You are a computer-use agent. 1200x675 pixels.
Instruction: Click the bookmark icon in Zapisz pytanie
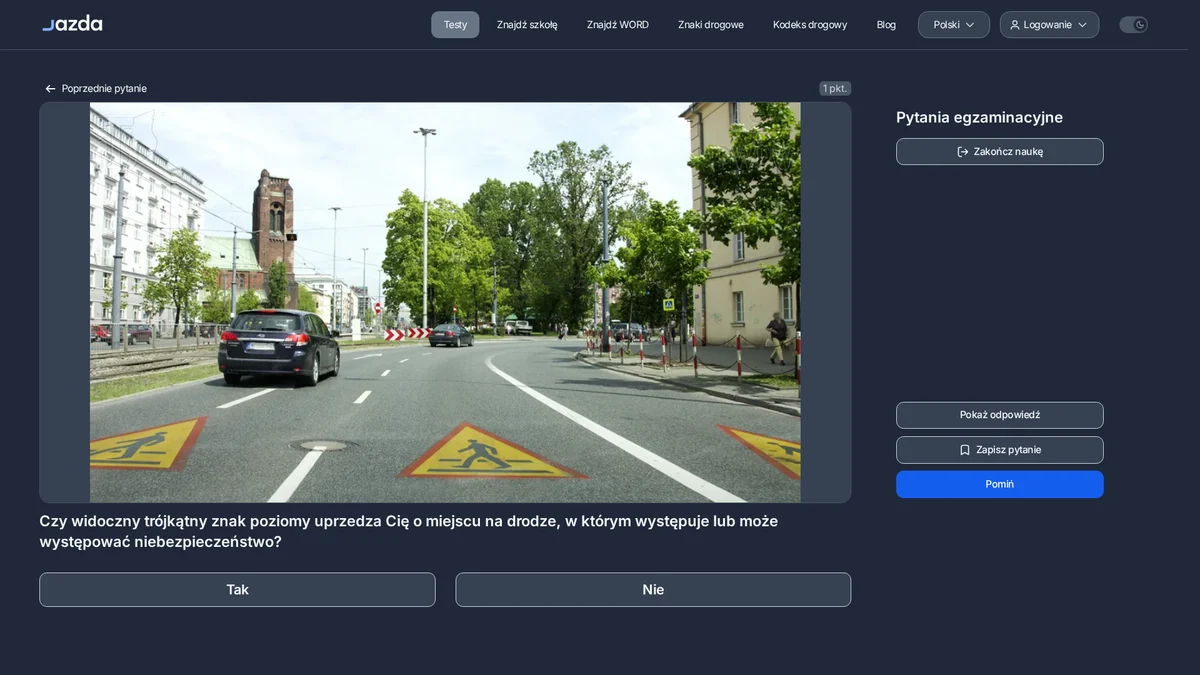pyautogui.click(x=965, y=450)
